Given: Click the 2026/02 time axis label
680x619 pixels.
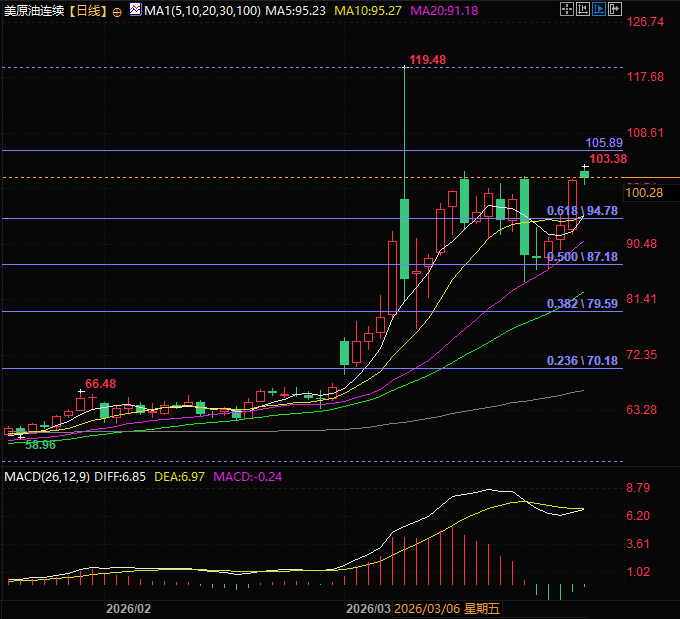Looking at the screenshot, I should pos(128,609).
